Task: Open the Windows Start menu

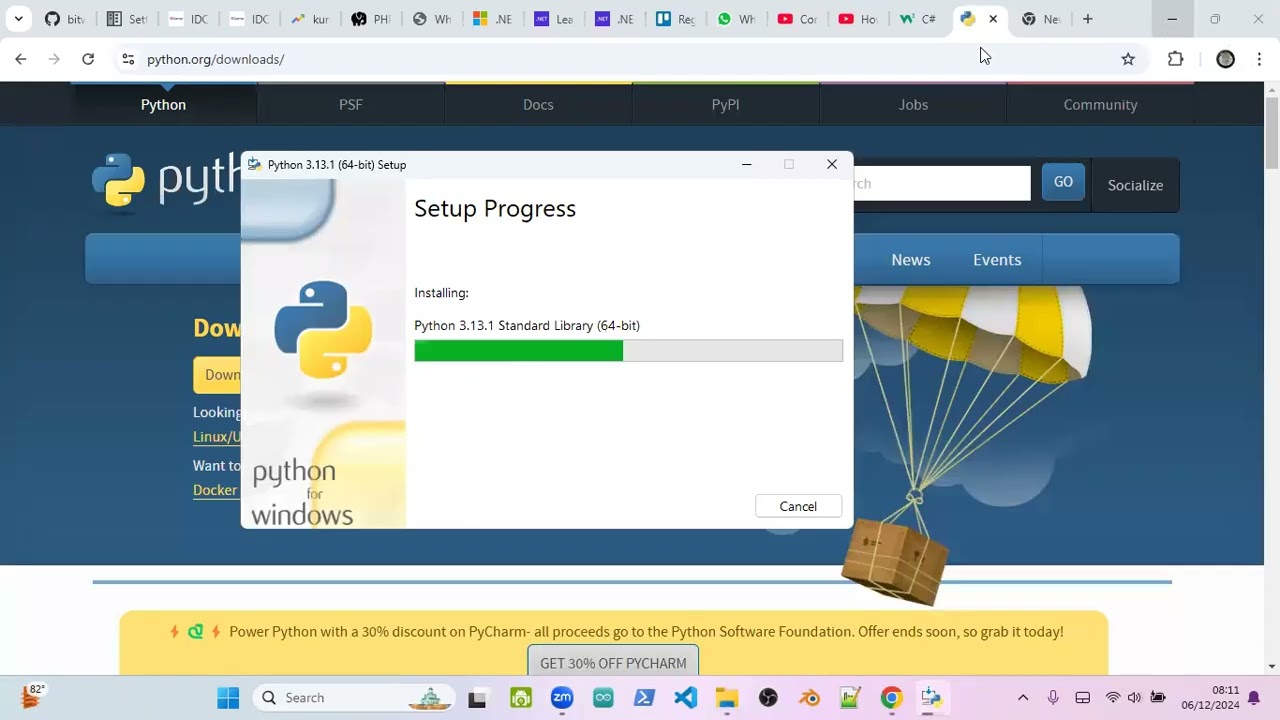Action: [228, 698]
